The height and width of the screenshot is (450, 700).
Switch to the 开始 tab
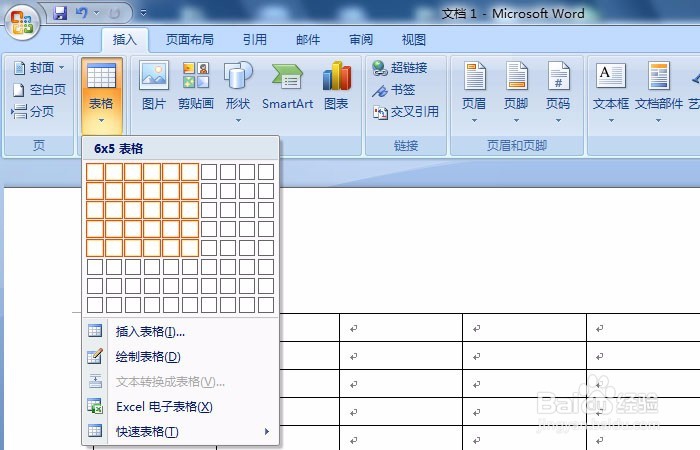click(x=72, y=40)
